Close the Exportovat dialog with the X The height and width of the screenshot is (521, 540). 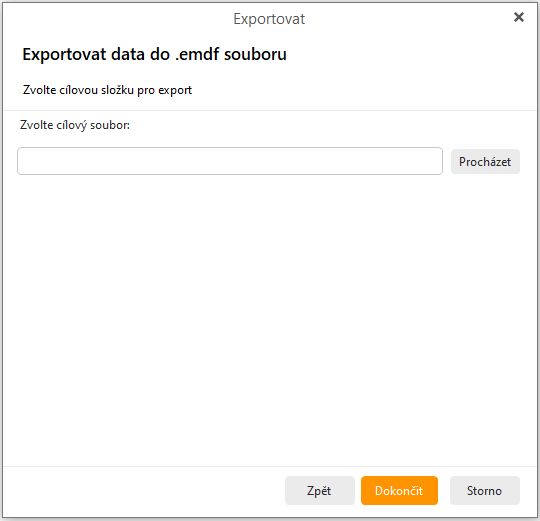(x=519, y=17)
